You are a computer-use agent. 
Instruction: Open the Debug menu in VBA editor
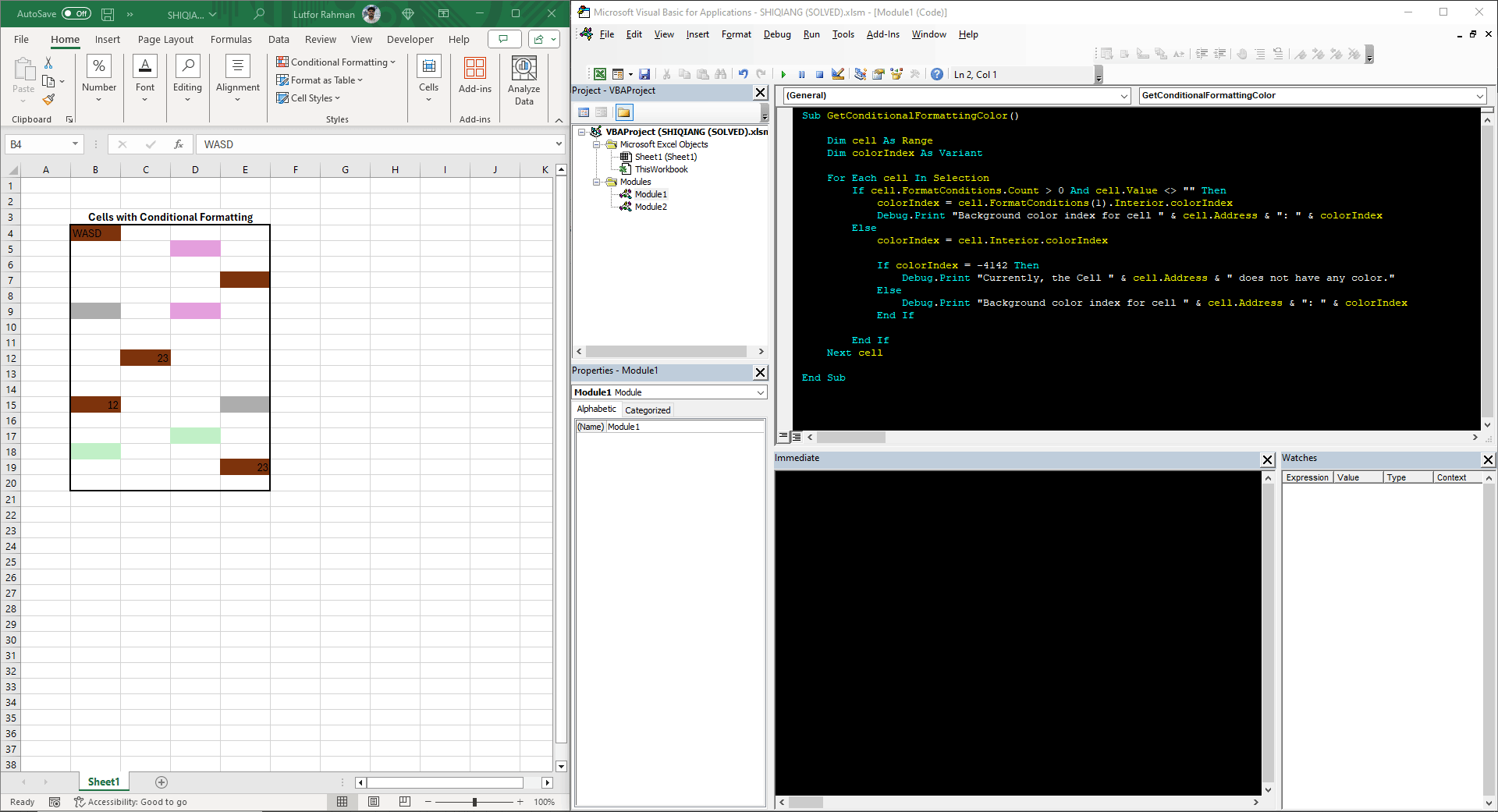pyautogui.click(x=776, y=34)
